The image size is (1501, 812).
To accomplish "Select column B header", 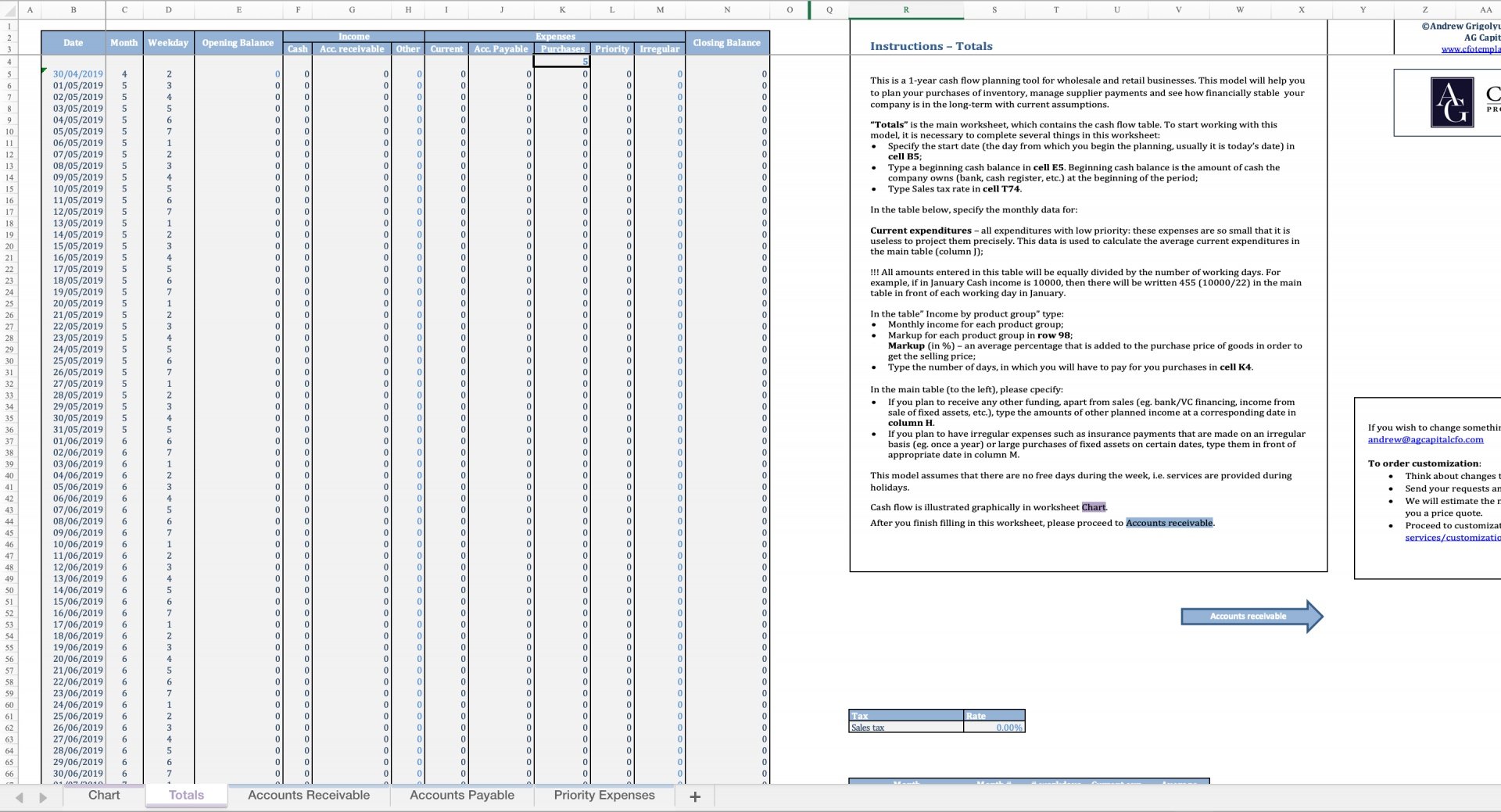I will [73, 9].
